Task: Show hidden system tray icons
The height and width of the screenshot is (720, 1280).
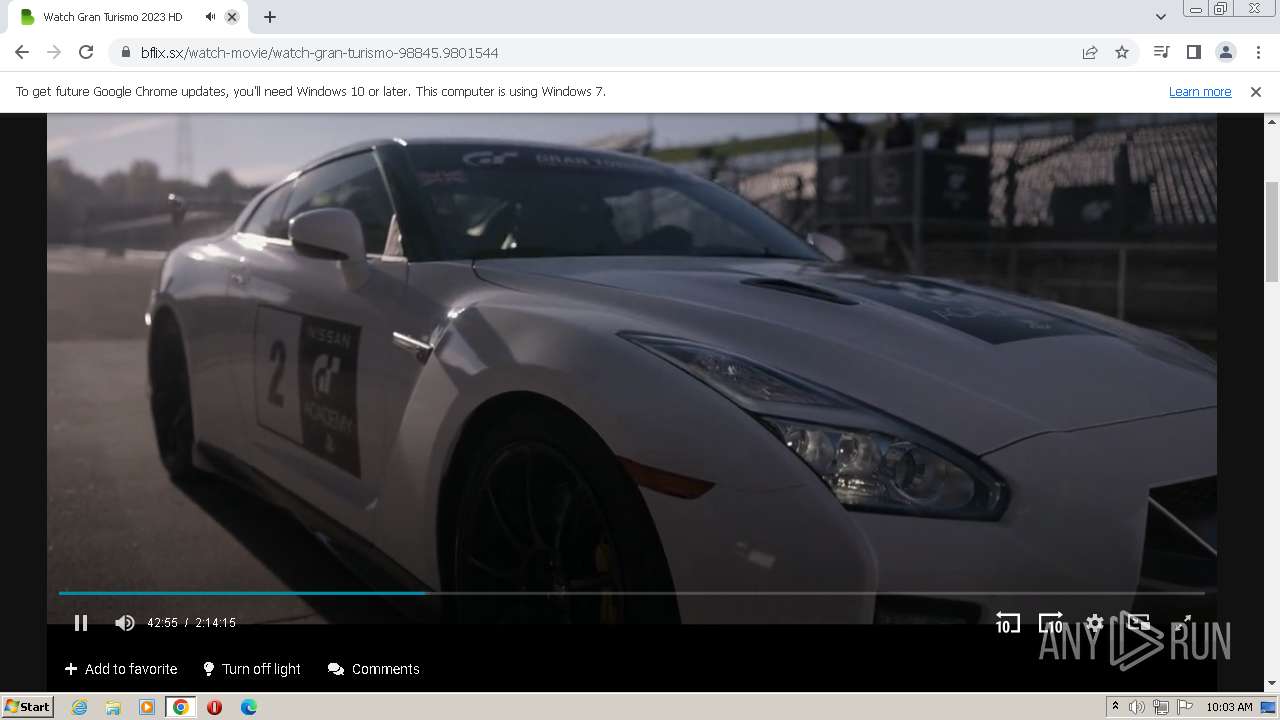Action: 1115,707
